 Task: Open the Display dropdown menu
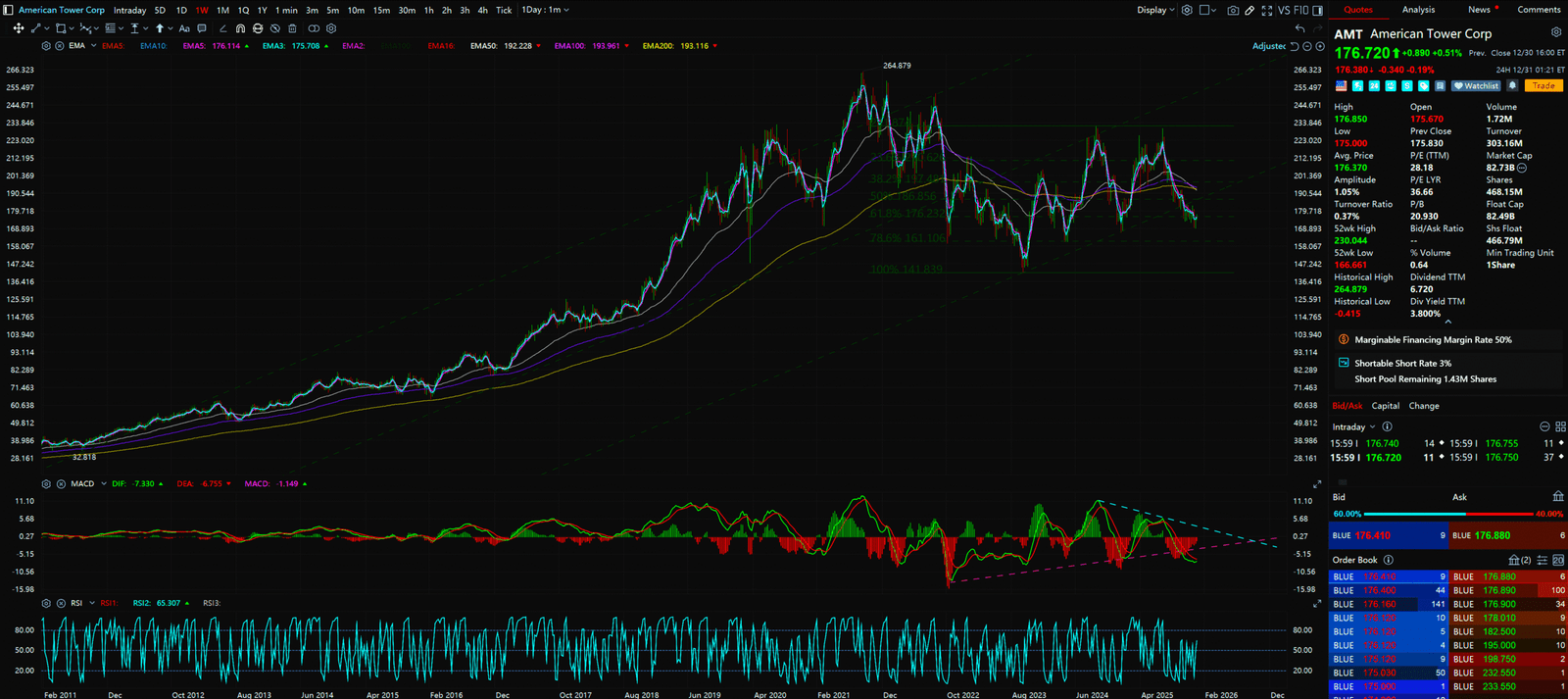[x=1155, y=10]
